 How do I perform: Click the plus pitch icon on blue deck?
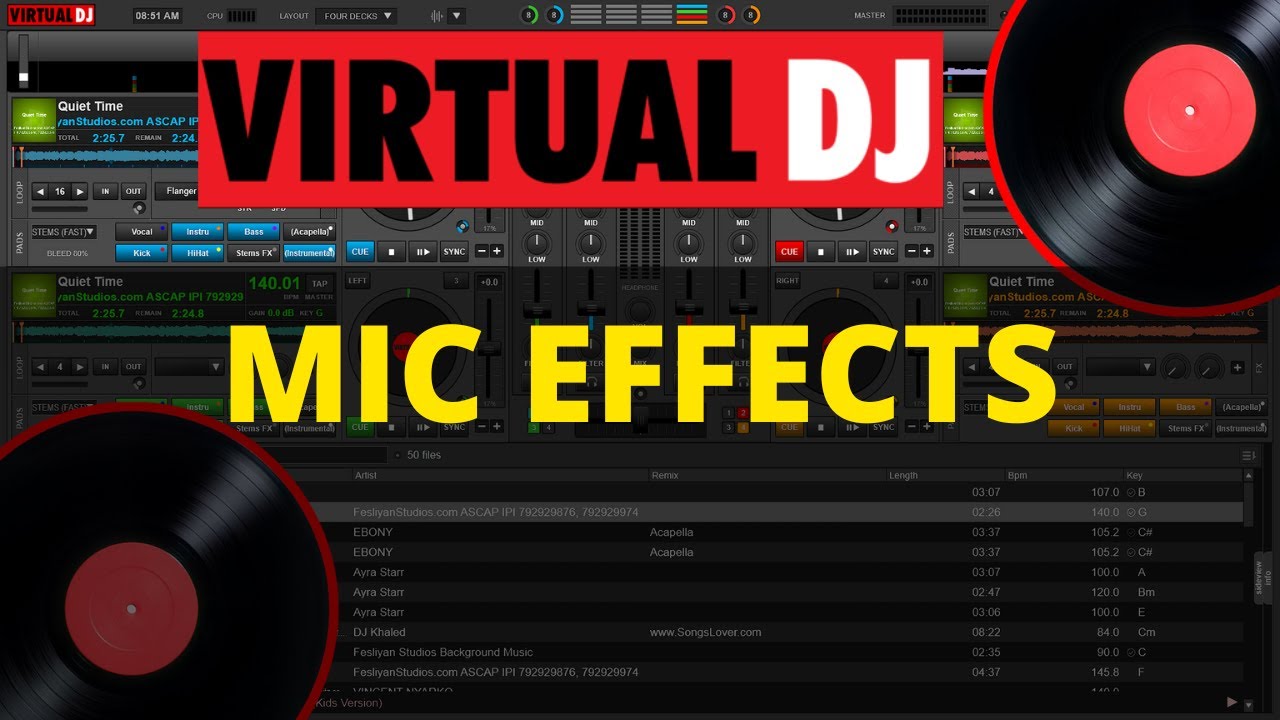497,252
